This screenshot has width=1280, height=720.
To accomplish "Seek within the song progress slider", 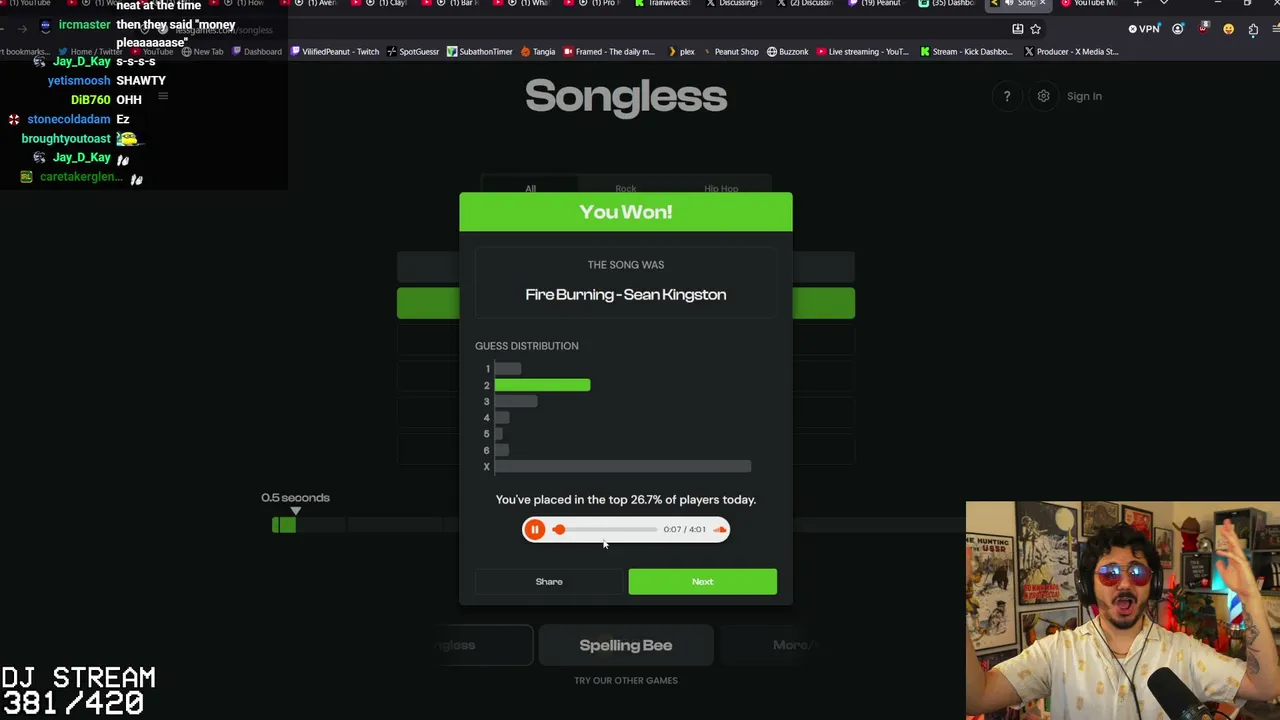I will pos(608,530).
